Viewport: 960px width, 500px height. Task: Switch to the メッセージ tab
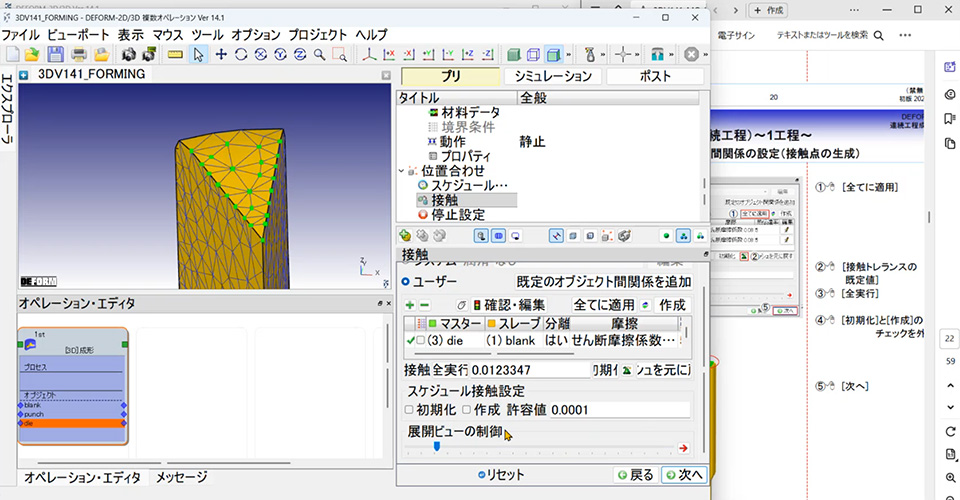pos(181,477)
